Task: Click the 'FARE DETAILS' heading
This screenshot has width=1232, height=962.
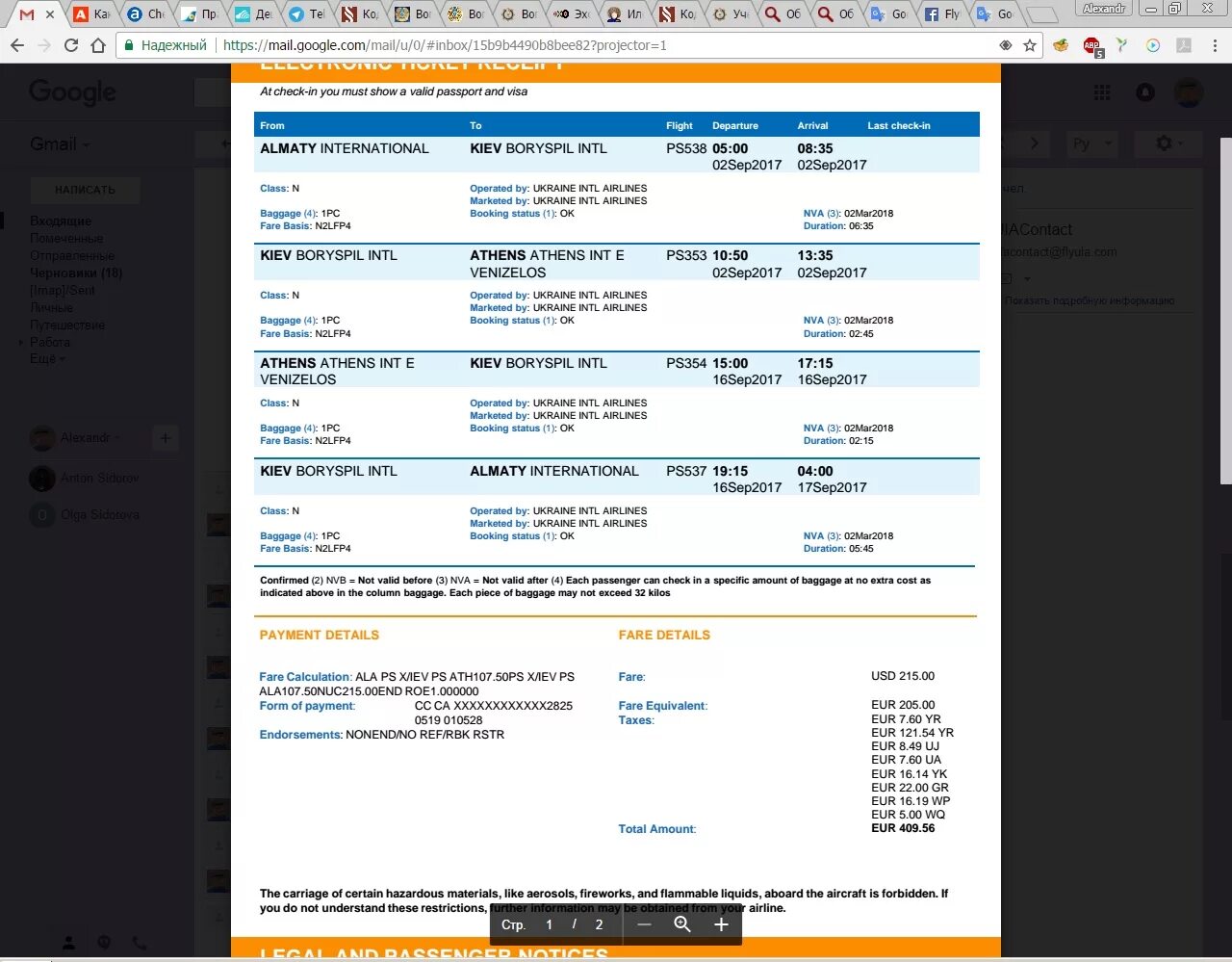Action: tap(664, 636)
